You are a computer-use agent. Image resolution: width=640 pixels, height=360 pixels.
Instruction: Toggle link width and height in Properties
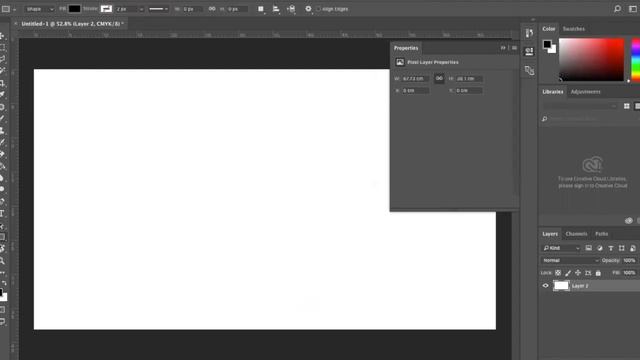[x=439, y=78]
